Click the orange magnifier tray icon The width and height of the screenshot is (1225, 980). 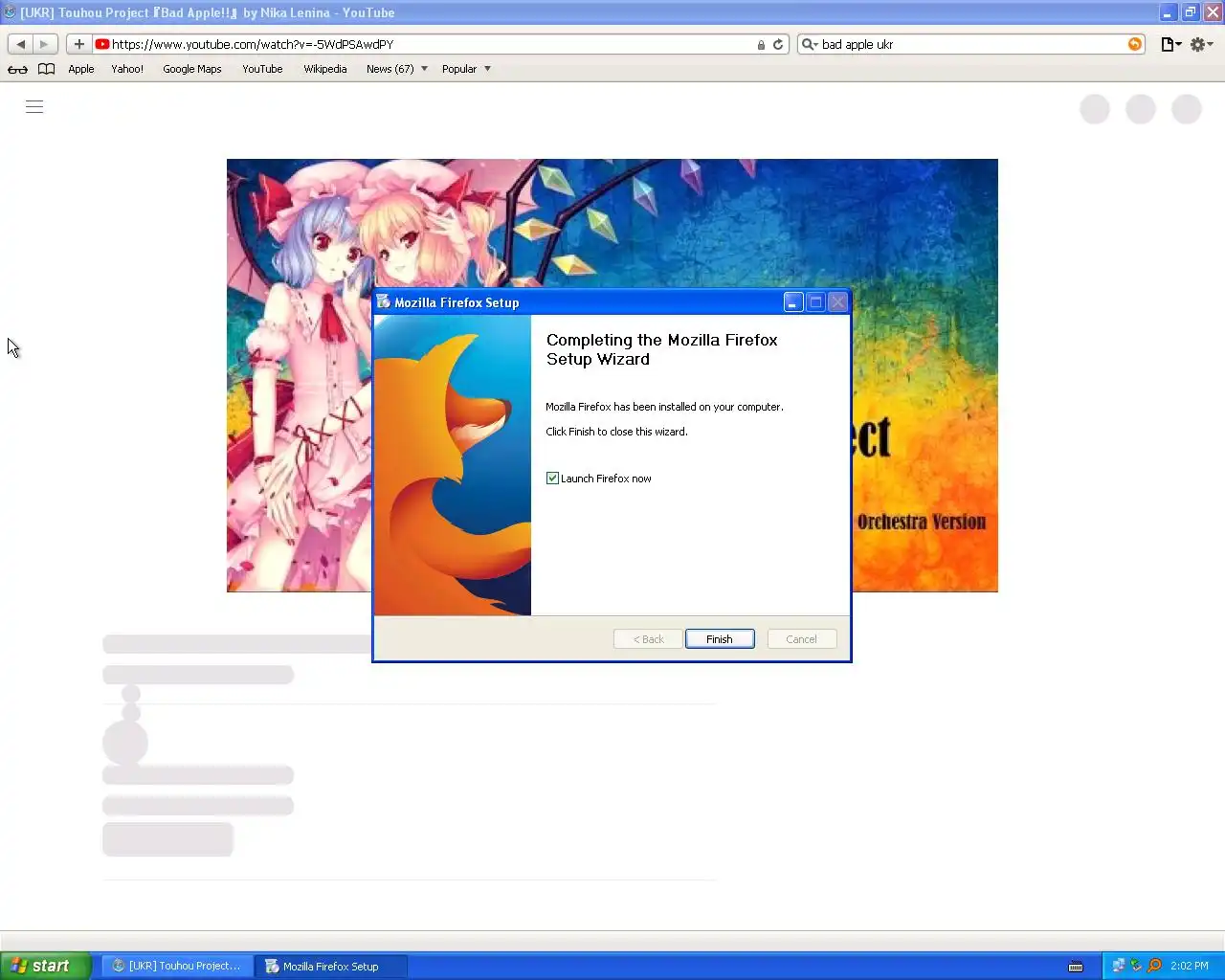pyautogui.click(x=1154, y=966)
